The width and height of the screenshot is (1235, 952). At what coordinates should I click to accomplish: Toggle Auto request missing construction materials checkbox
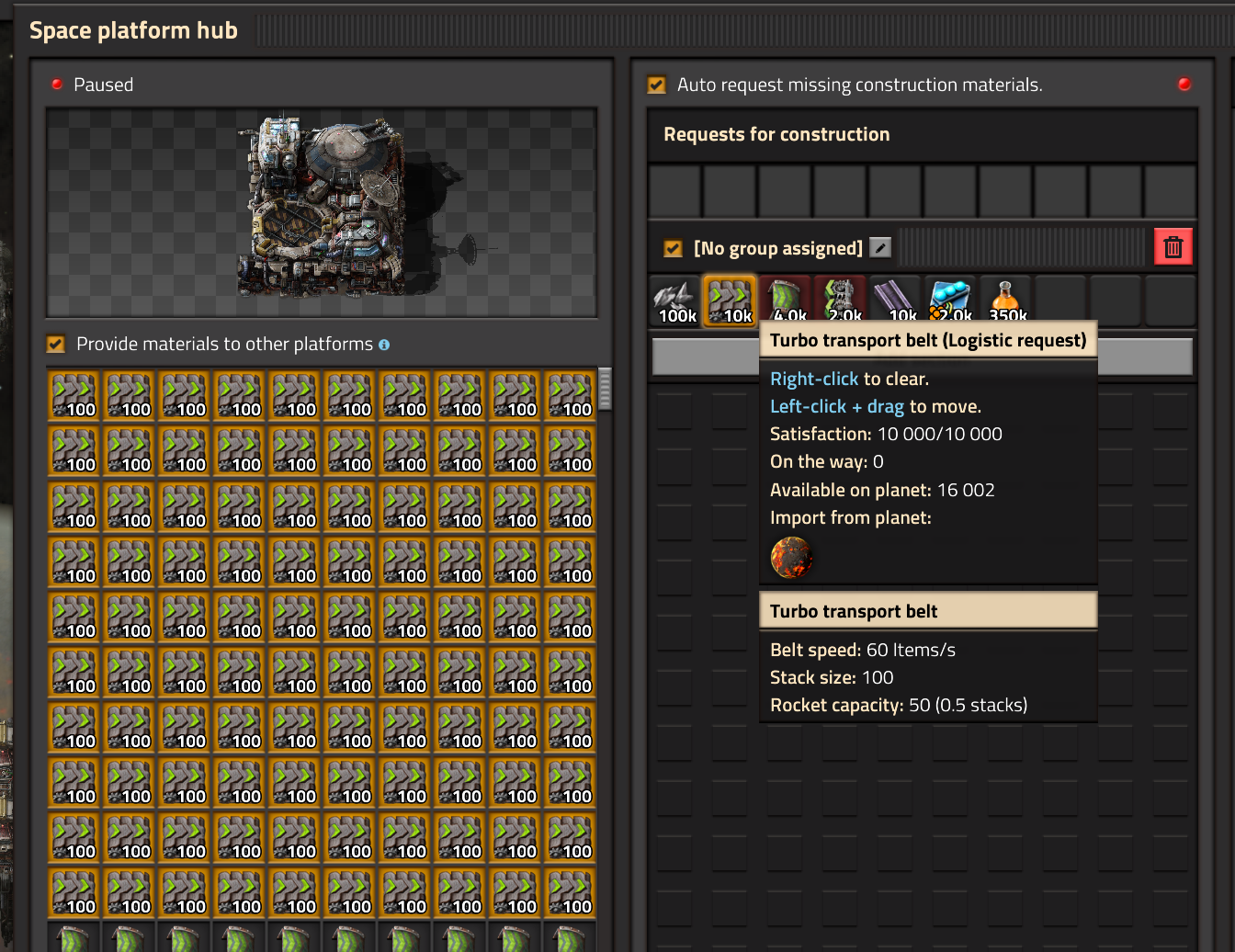coord(657,85)
